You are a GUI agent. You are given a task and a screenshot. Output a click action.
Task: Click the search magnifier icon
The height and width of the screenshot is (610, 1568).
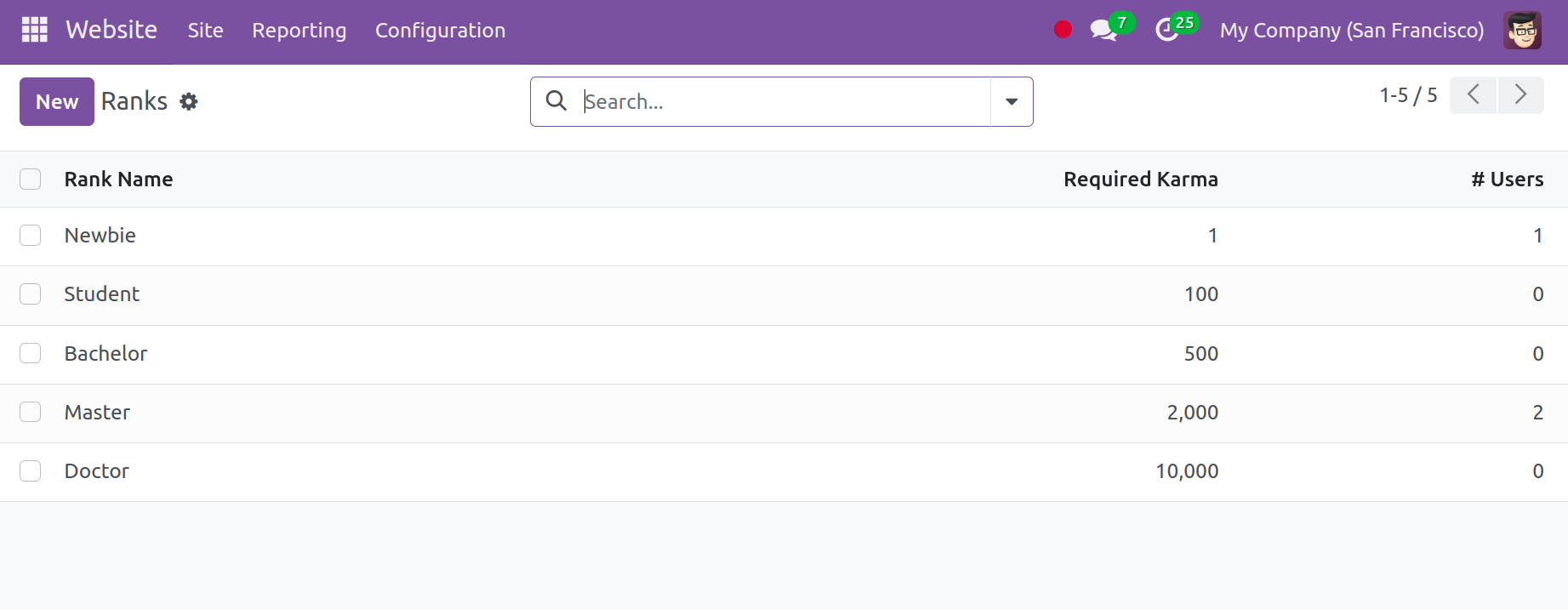pyautogui.click(x=556, y=101)
